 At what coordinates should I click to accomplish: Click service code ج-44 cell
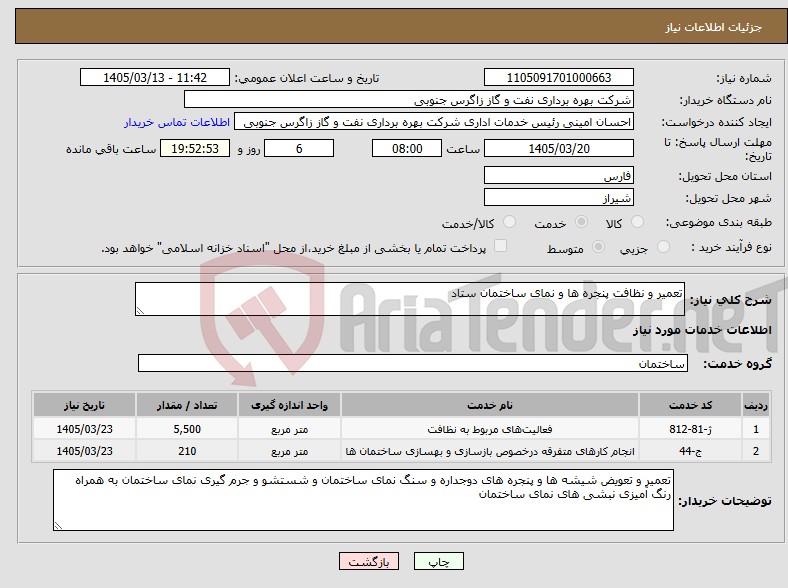(691, 451)
